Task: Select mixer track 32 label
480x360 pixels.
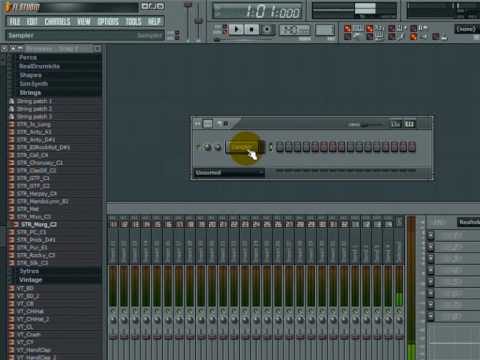Action: tap(344, 224)
